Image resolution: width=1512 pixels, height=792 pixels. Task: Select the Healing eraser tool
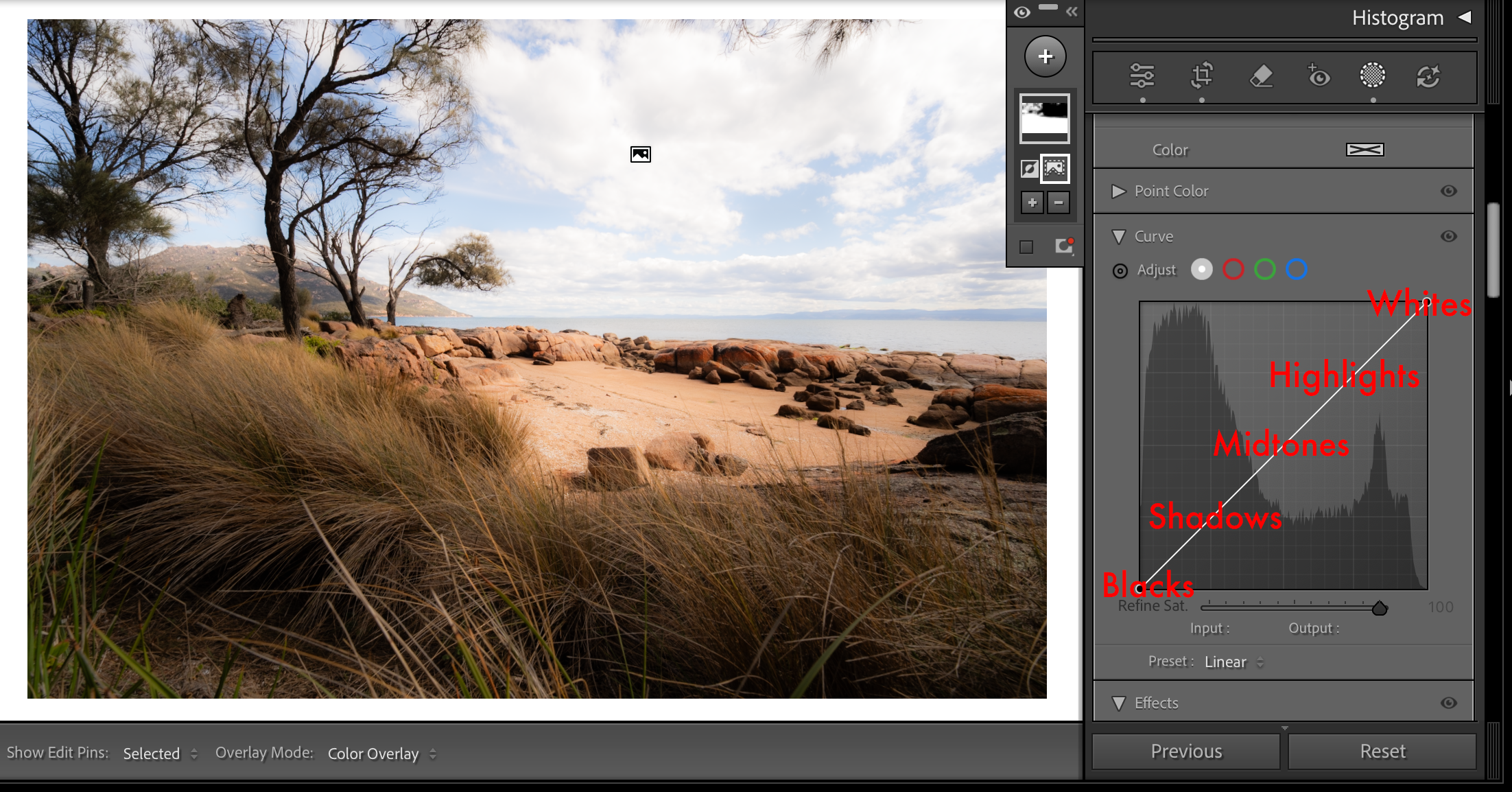click(x=1261, y=75)
